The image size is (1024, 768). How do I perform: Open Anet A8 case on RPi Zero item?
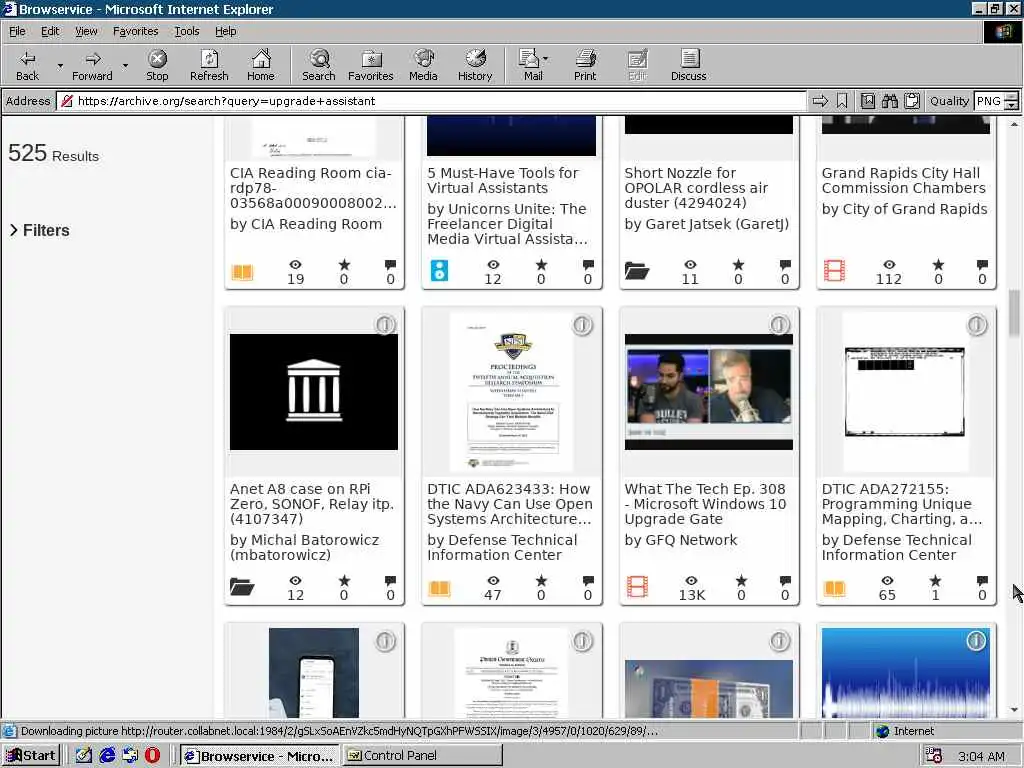tap(312, 504)
